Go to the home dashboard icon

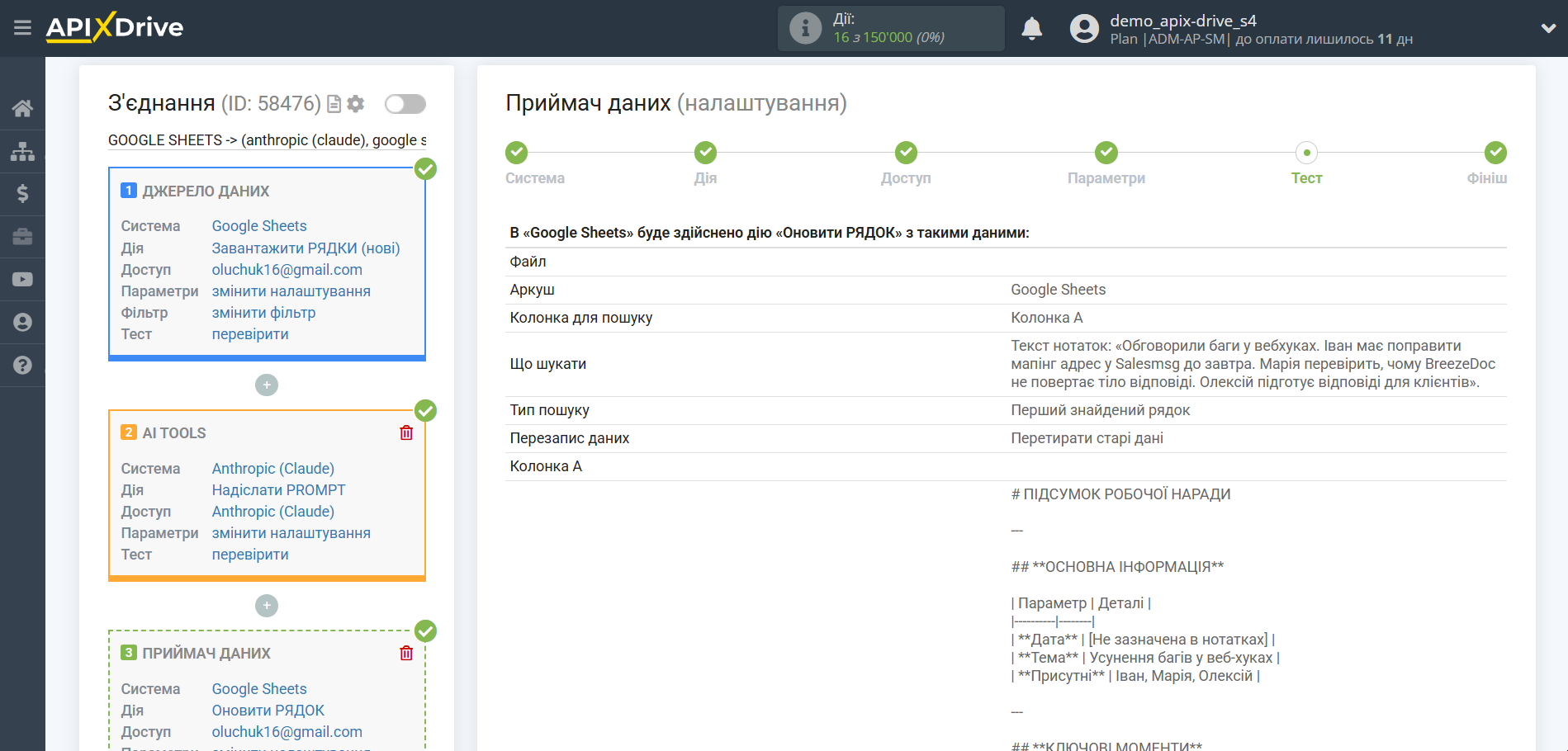coord(22,108)
